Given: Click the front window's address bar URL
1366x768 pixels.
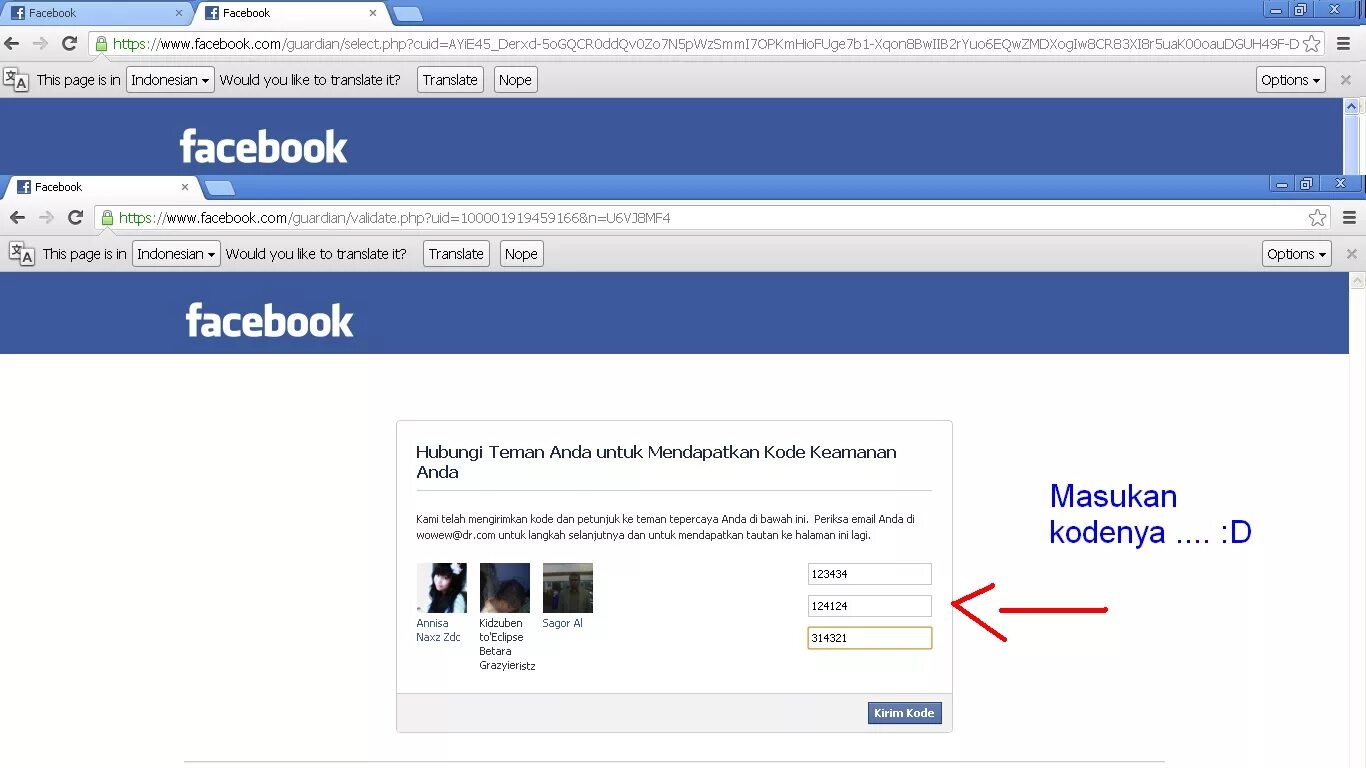Looking at the screenshot, I should pyautogui.click(x=394, y=218).
